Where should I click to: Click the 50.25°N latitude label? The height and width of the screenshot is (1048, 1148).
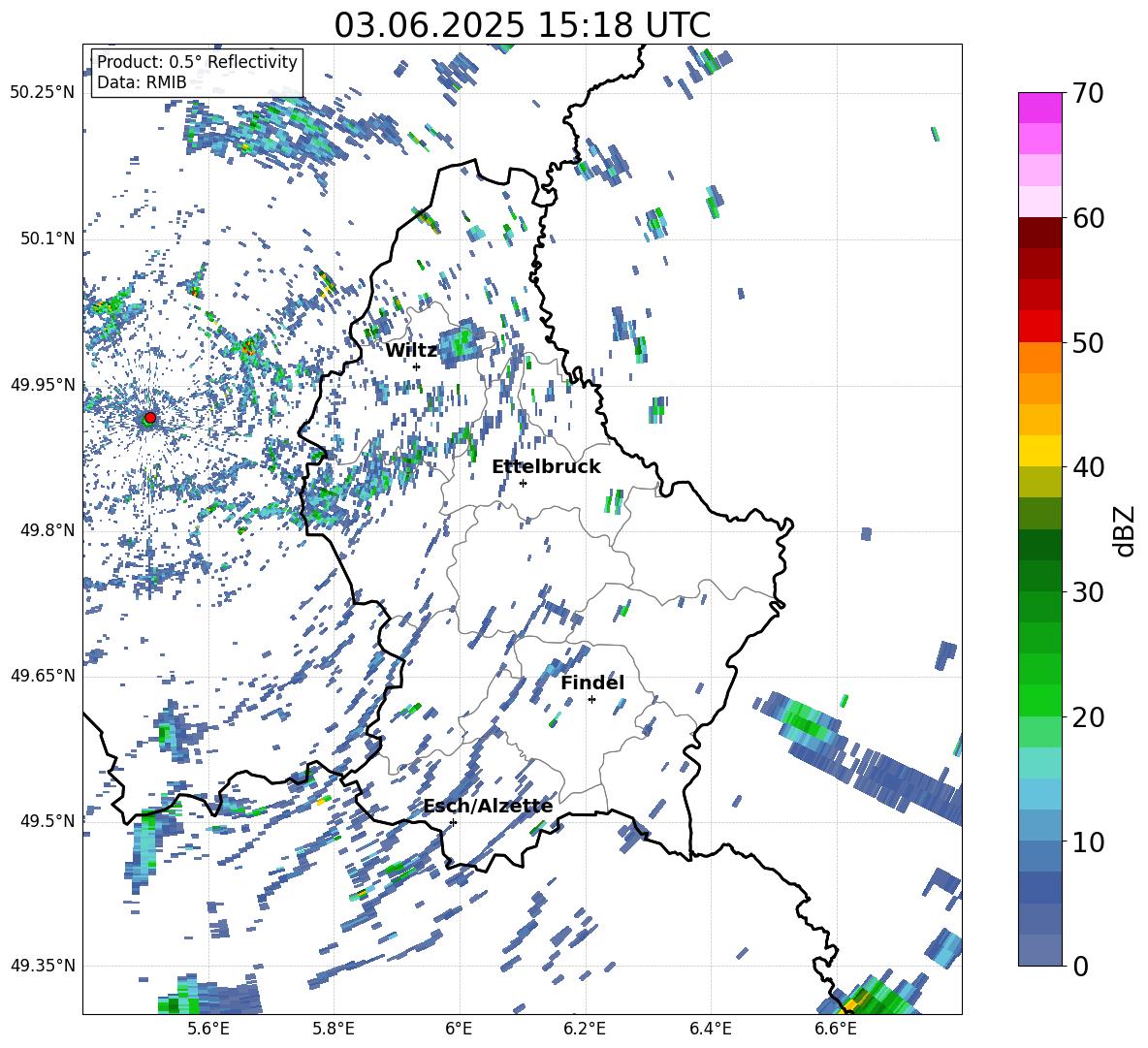(43, 93)
